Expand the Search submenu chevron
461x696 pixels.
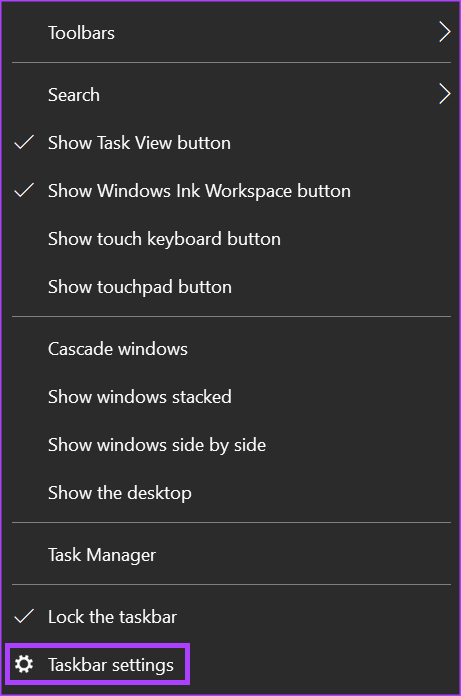click(444, 94)
